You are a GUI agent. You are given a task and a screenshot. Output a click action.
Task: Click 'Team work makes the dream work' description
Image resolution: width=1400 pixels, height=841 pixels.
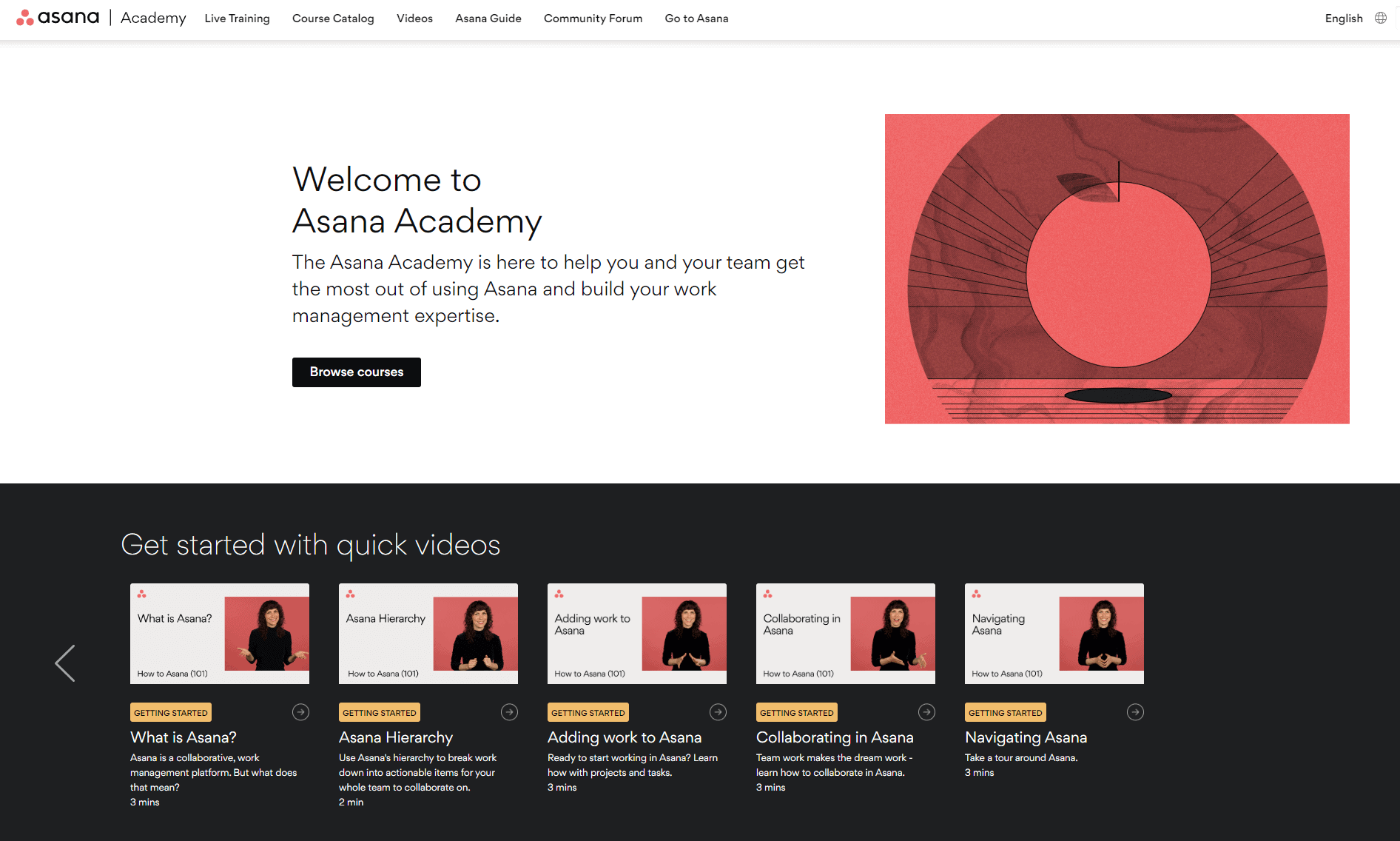click(834, 765)
